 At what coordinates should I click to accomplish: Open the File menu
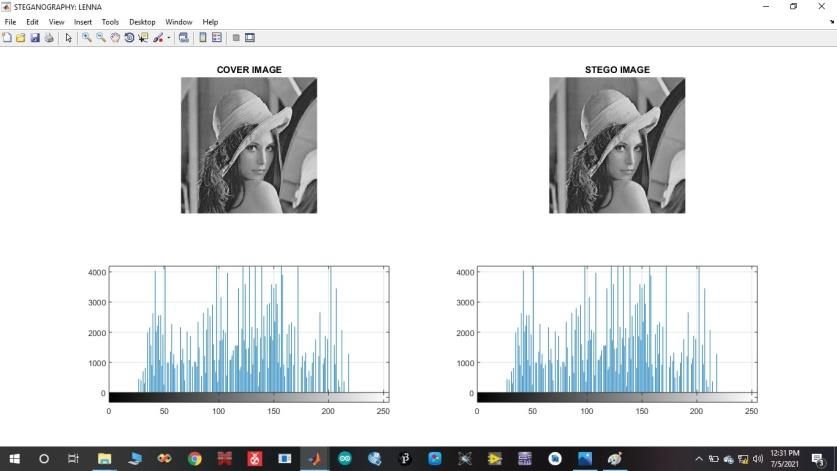point(10,22)
